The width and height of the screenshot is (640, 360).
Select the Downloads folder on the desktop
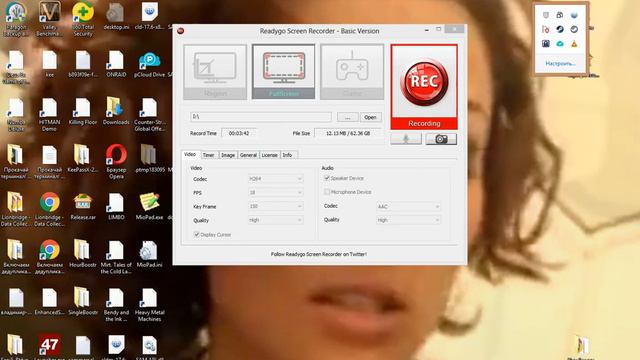(x=116, y=111)
